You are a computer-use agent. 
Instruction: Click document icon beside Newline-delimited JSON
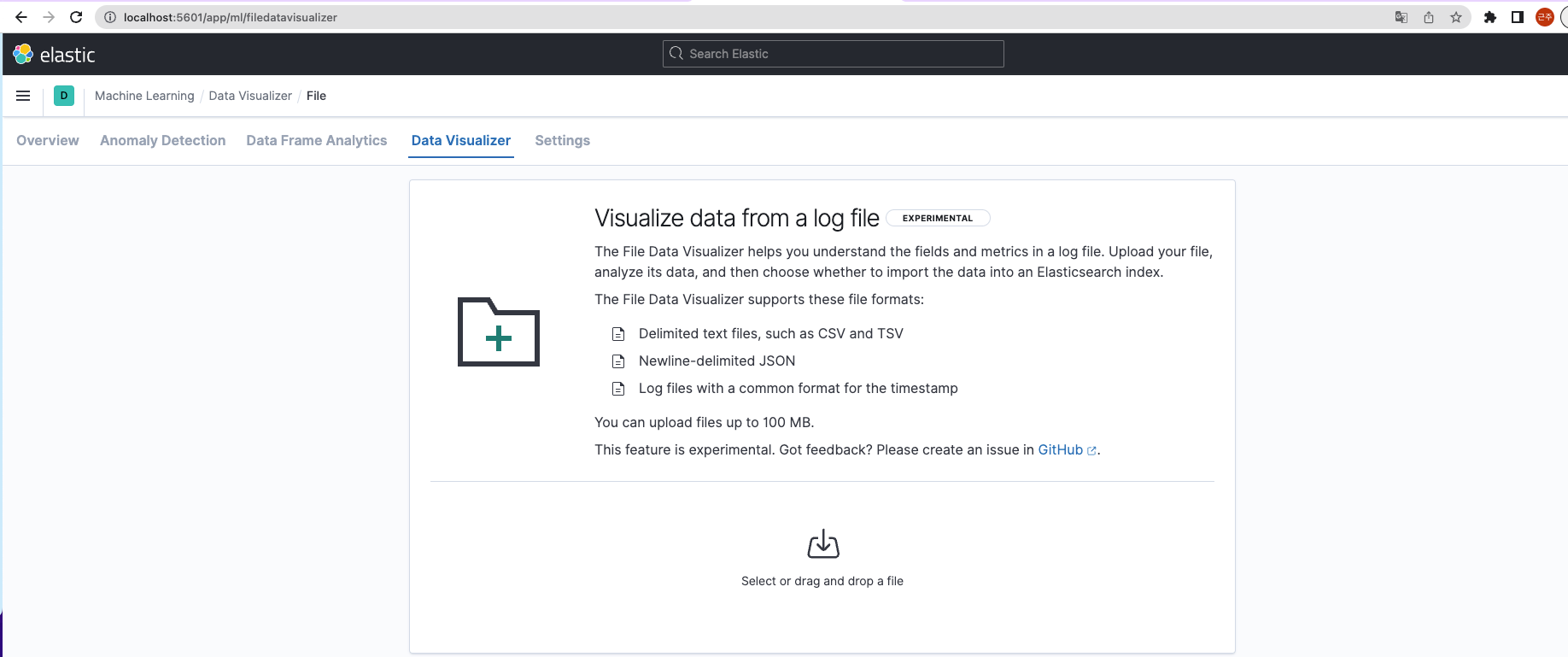618,361
